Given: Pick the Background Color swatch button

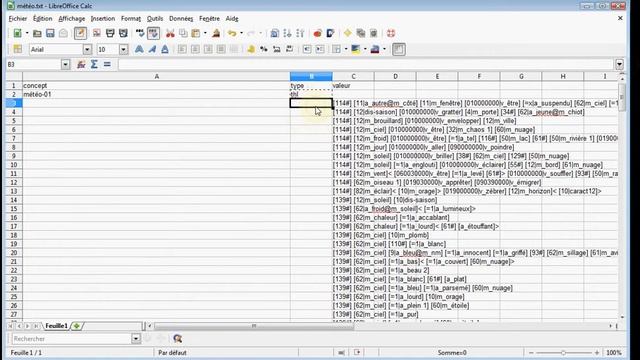Looking at the screenshot, I should point(356,49).
